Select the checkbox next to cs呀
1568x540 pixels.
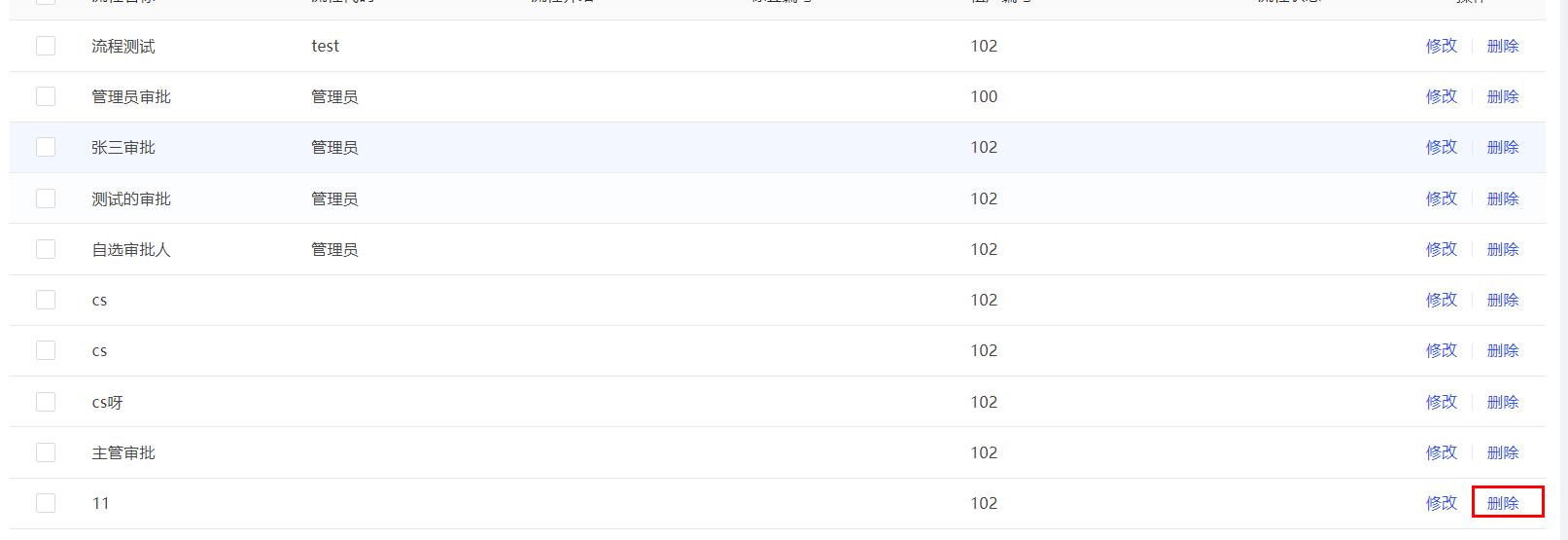(x=46, y=402)
